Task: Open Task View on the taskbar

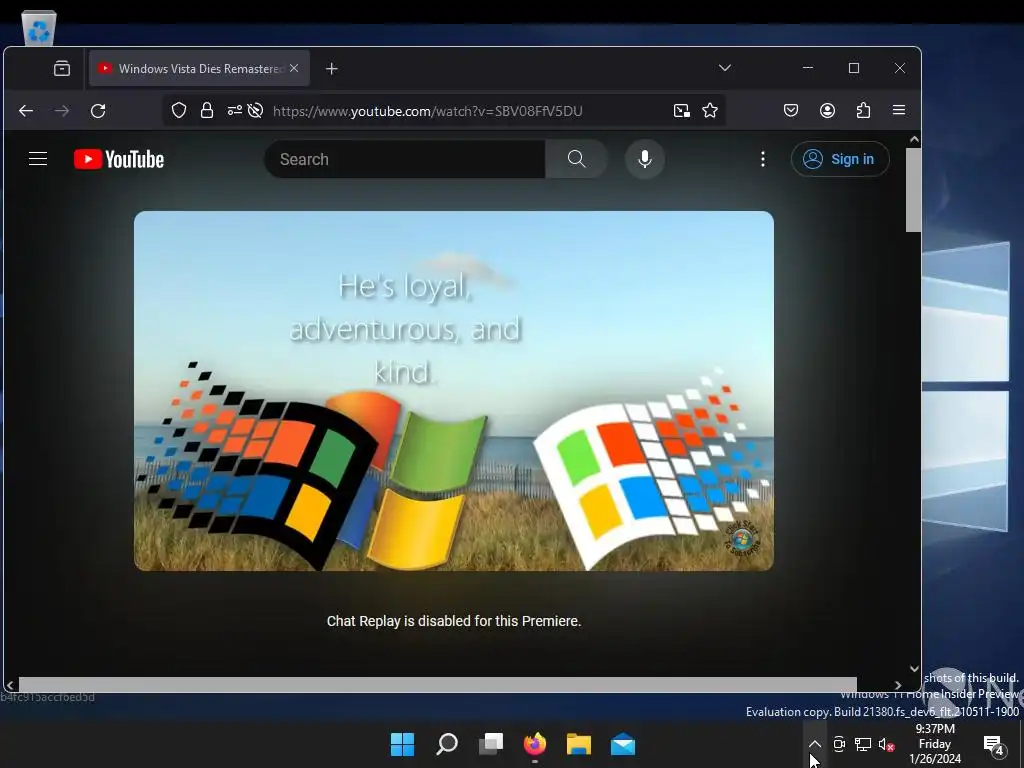Action: [x=491, y=744]
